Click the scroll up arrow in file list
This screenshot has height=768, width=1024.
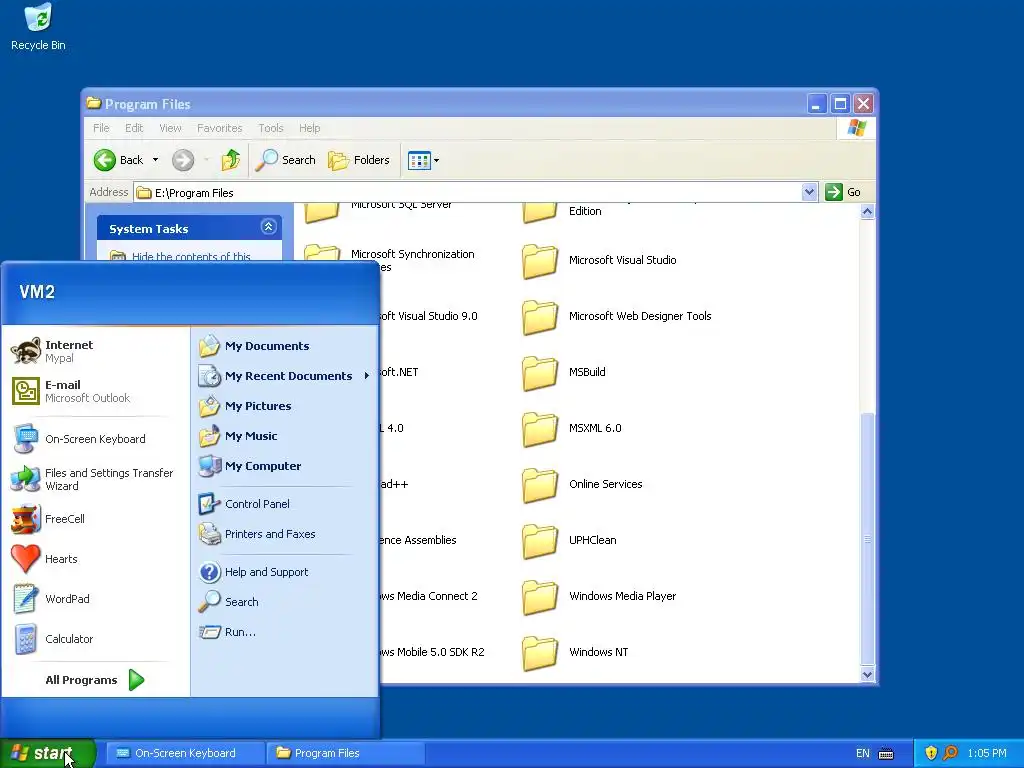click(867, 212)
